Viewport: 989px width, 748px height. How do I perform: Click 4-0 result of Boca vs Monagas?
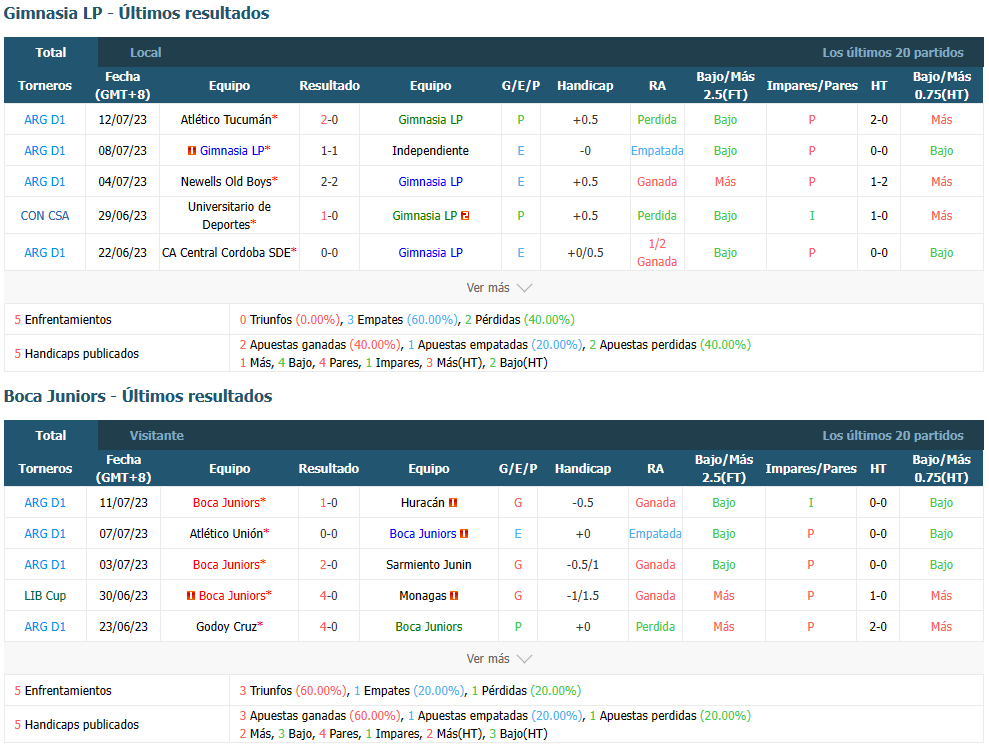pyautogui.click(x=329, y=595)
